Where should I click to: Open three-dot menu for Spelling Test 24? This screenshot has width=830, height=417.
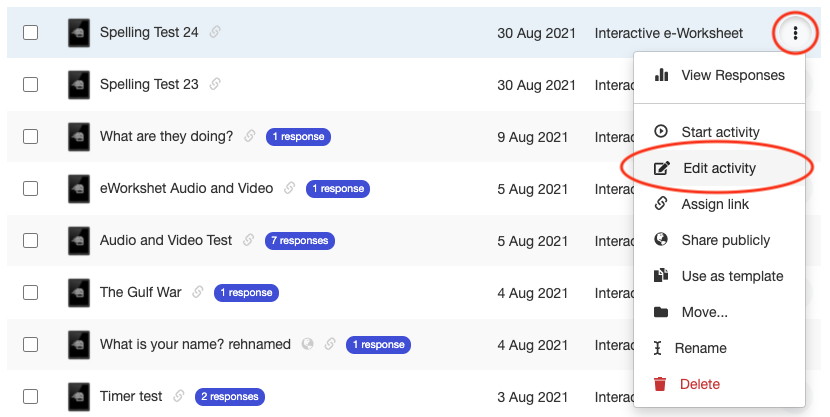tap(795, 33)
